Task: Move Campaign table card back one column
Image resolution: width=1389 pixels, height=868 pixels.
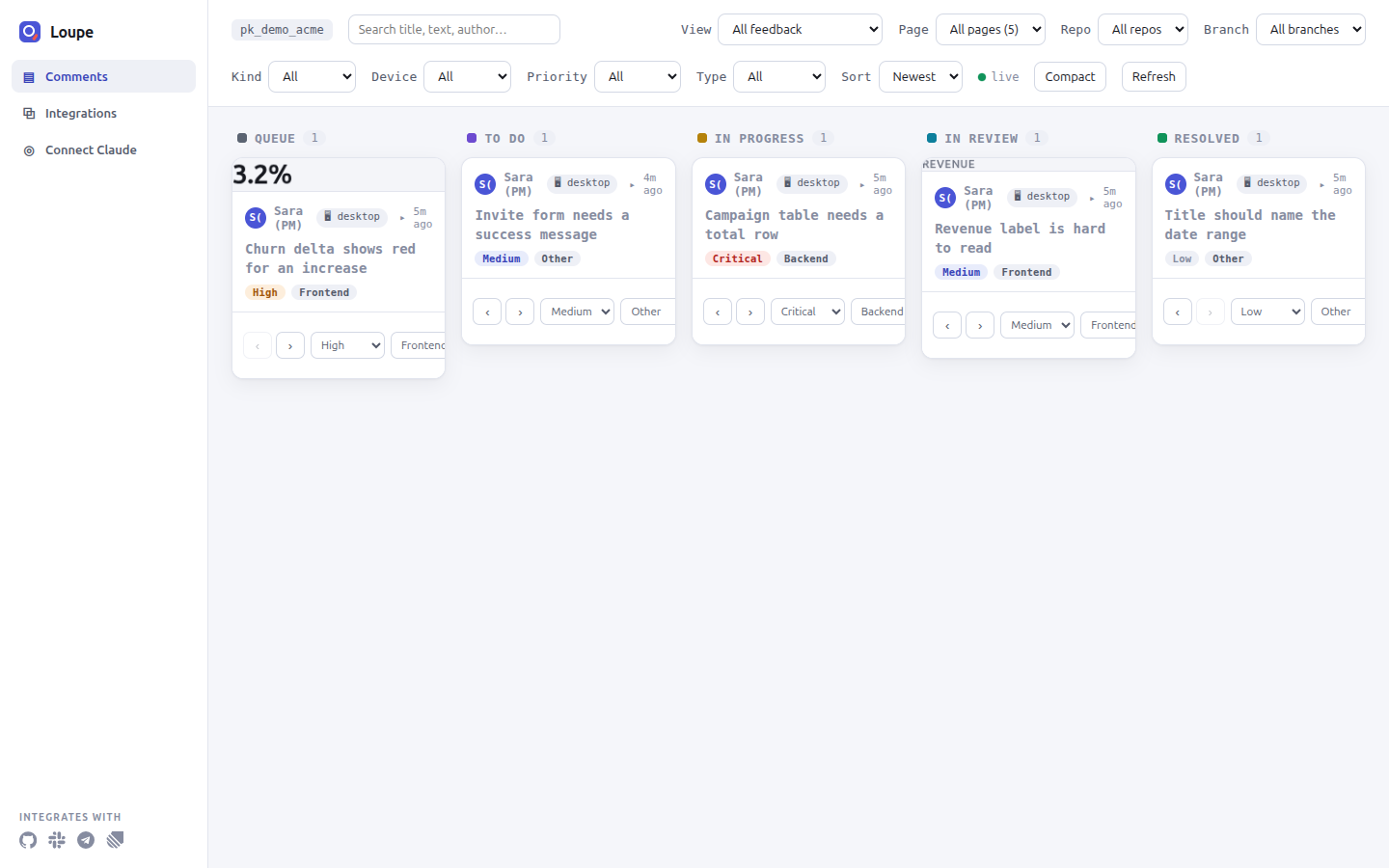Action: (x=718, y=312)
